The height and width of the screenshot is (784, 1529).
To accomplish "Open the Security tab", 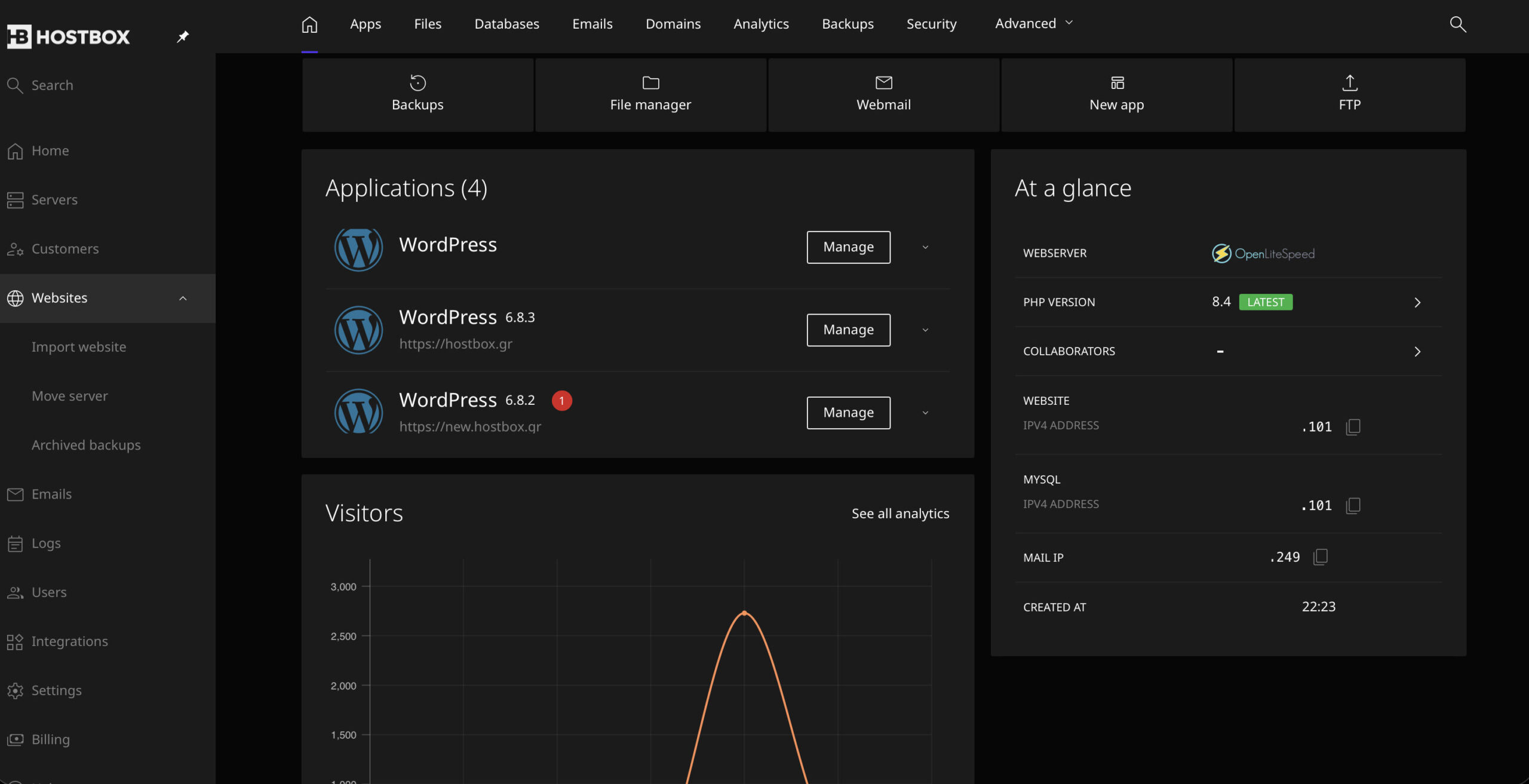I will pyautogui.click(x=931, y=24).
